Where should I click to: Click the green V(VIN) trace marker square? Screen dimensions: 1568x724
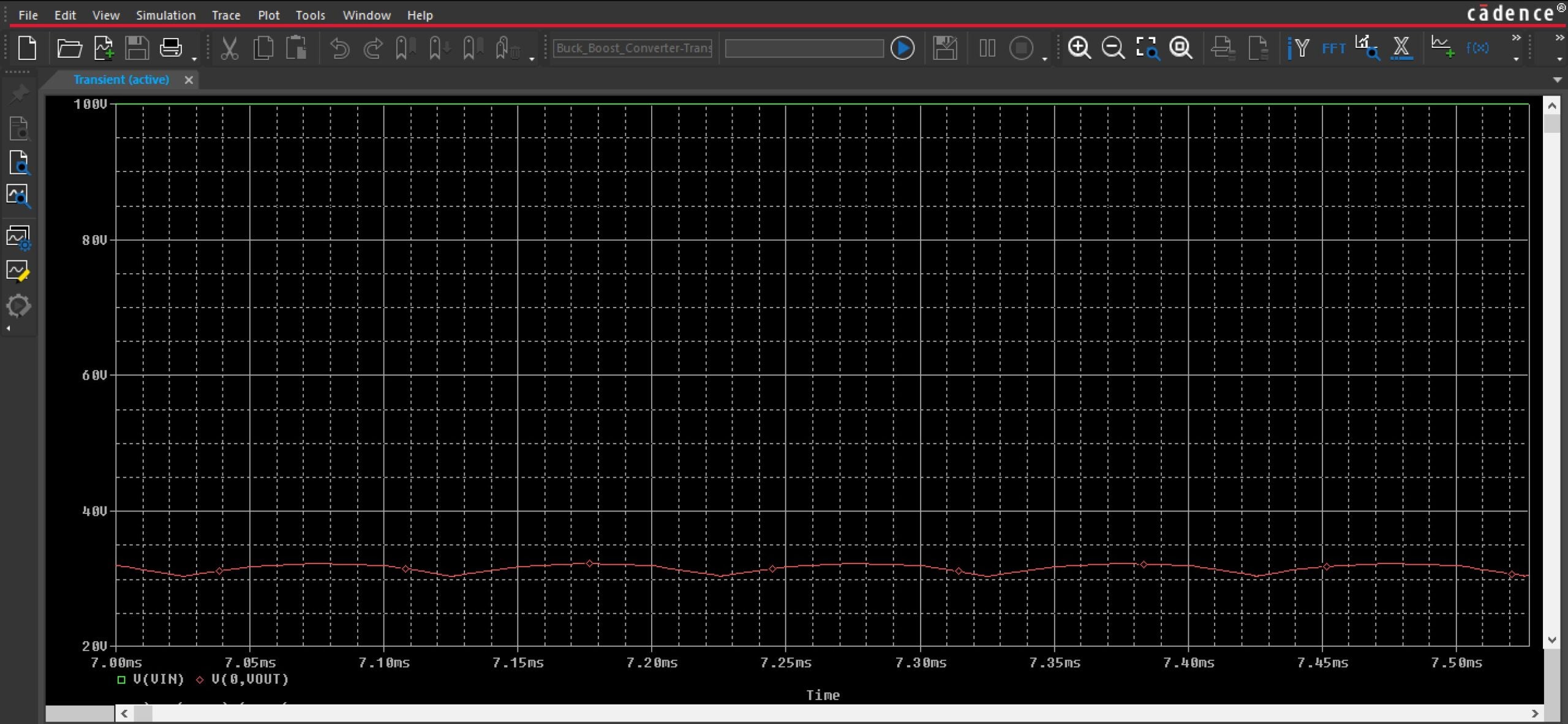[121, 679]
